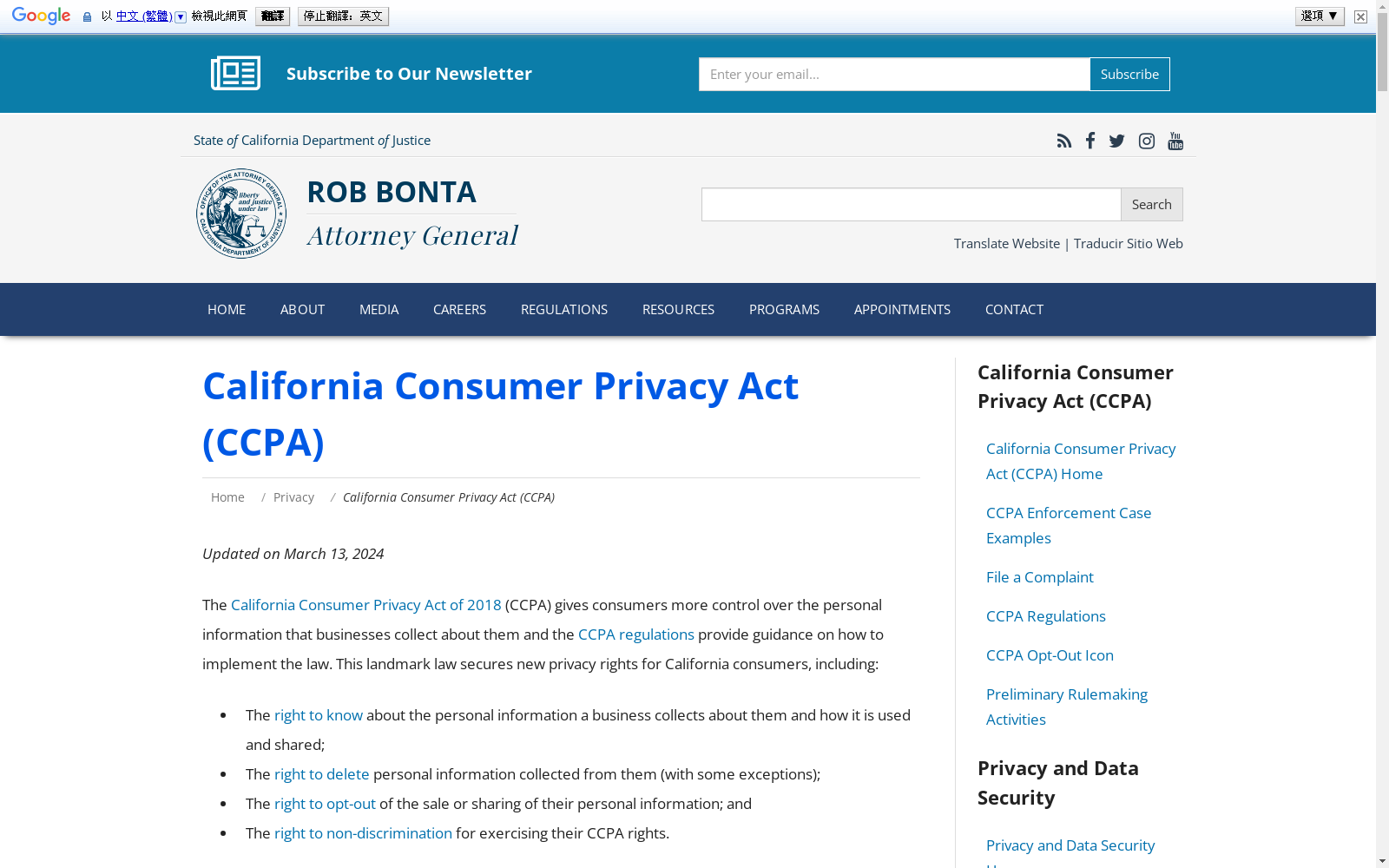Open the CCPA Opt-Out Icon link
This screenshot has width=1389, height=868.
(1050, 655)
